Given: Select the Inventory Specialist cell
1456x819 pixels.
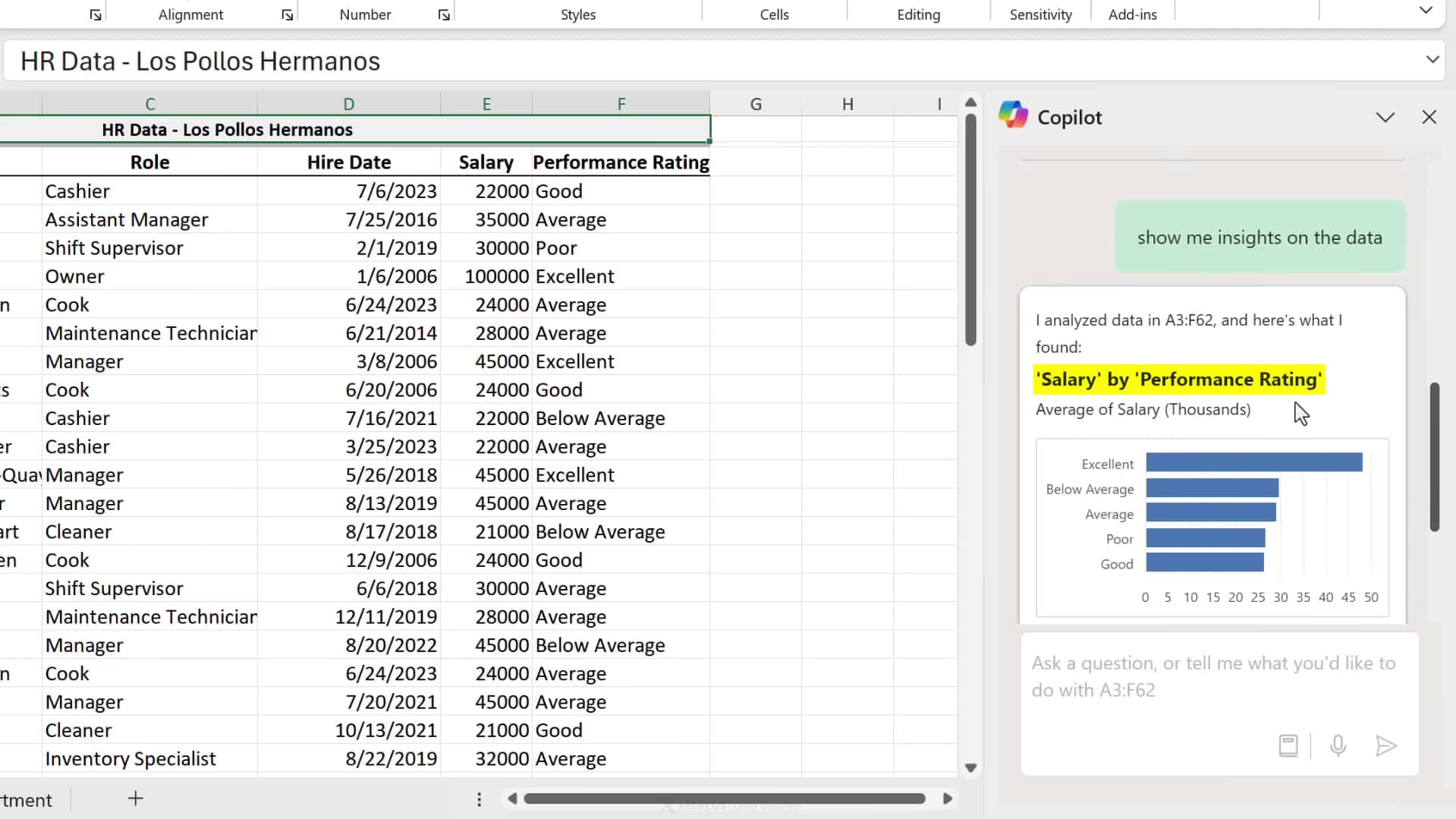Looking at the screenshot, I should tap(149, 759).
